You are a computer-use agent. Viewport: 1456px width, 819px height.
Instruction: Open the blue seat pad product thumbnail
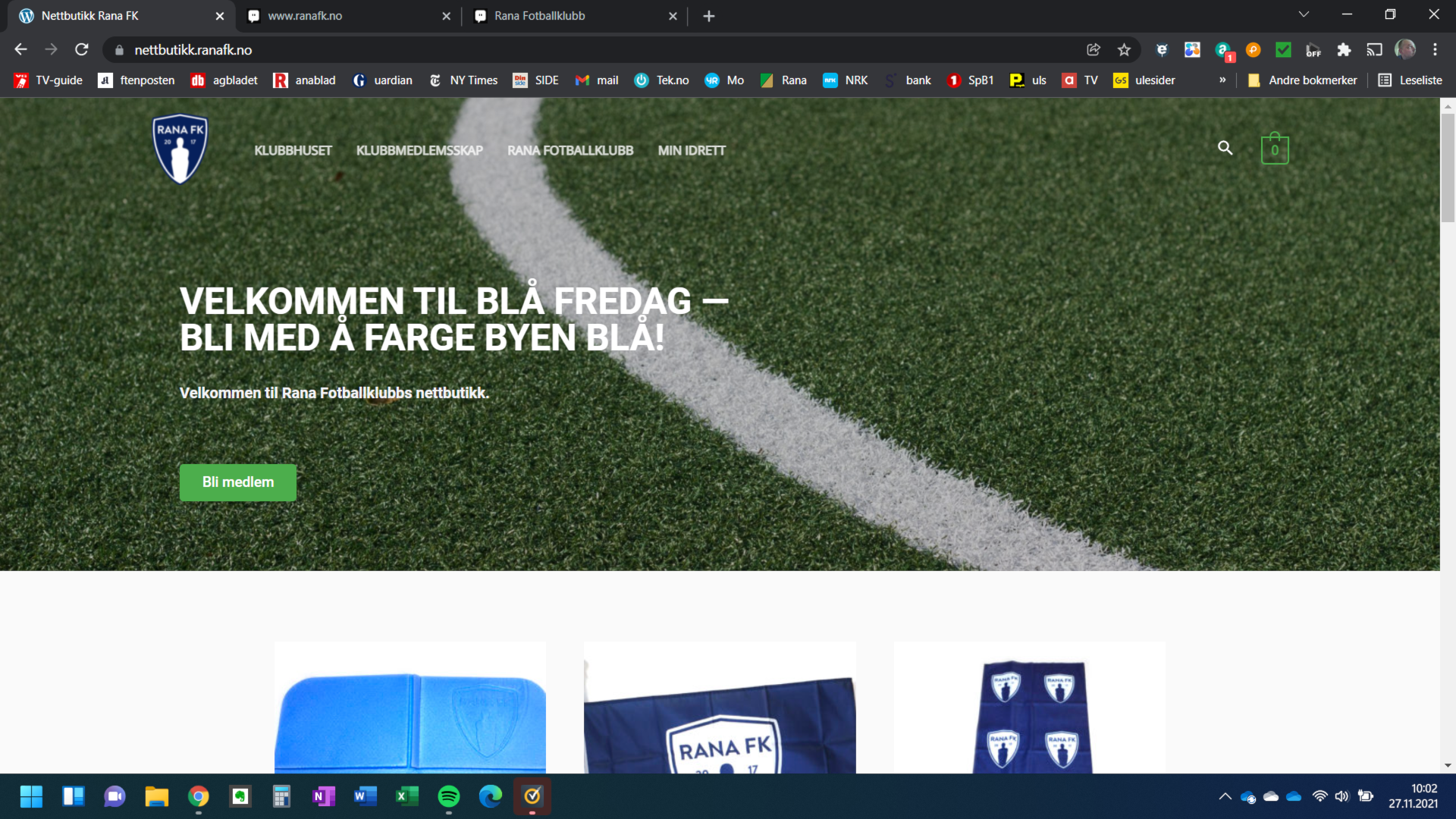click(410, 708)
